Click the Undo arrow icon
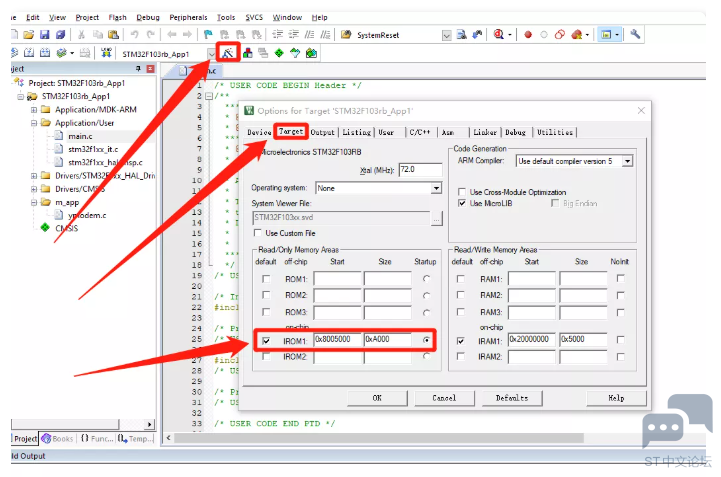Screen dimensions: 721x477 (x=134, y=34)
